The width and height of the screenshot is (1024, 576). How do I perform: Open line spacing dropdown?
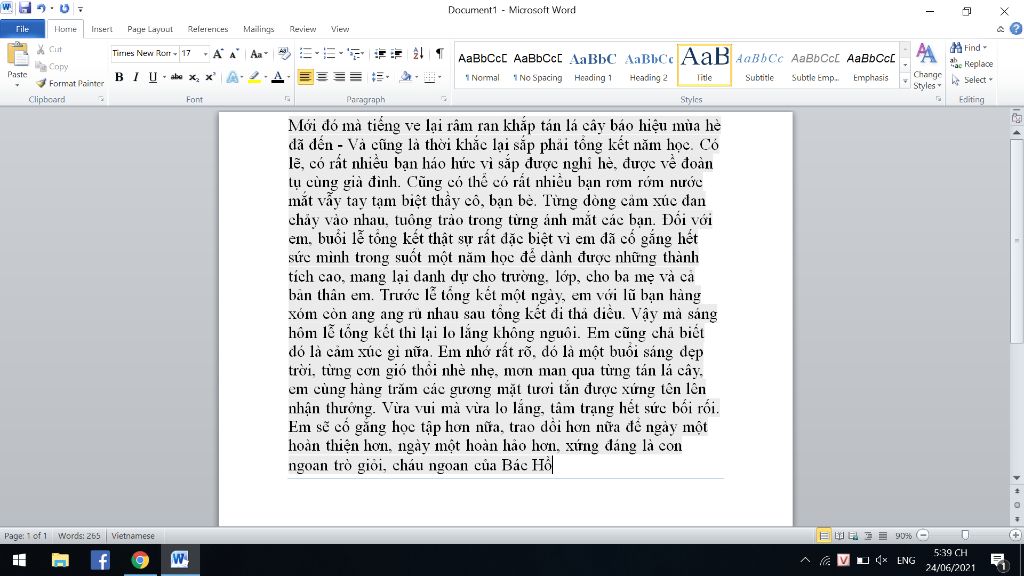click(380, 77)
